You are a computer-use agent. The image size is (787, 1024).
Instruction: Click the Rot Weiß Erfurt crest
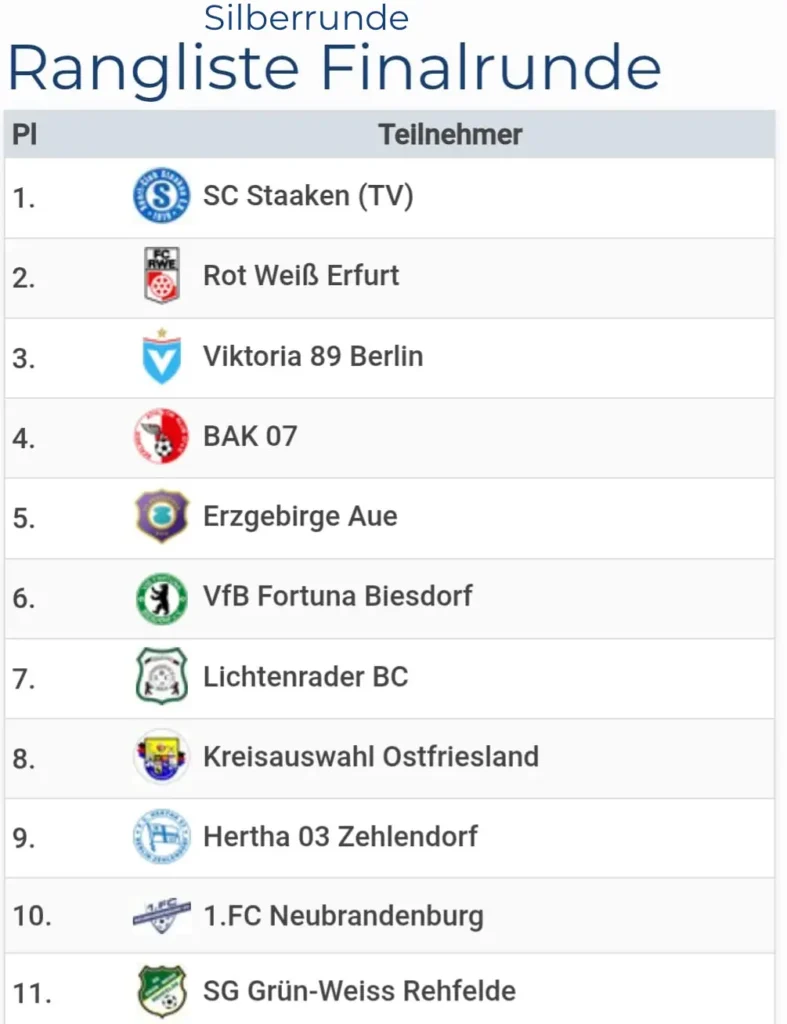pos(161,275)
